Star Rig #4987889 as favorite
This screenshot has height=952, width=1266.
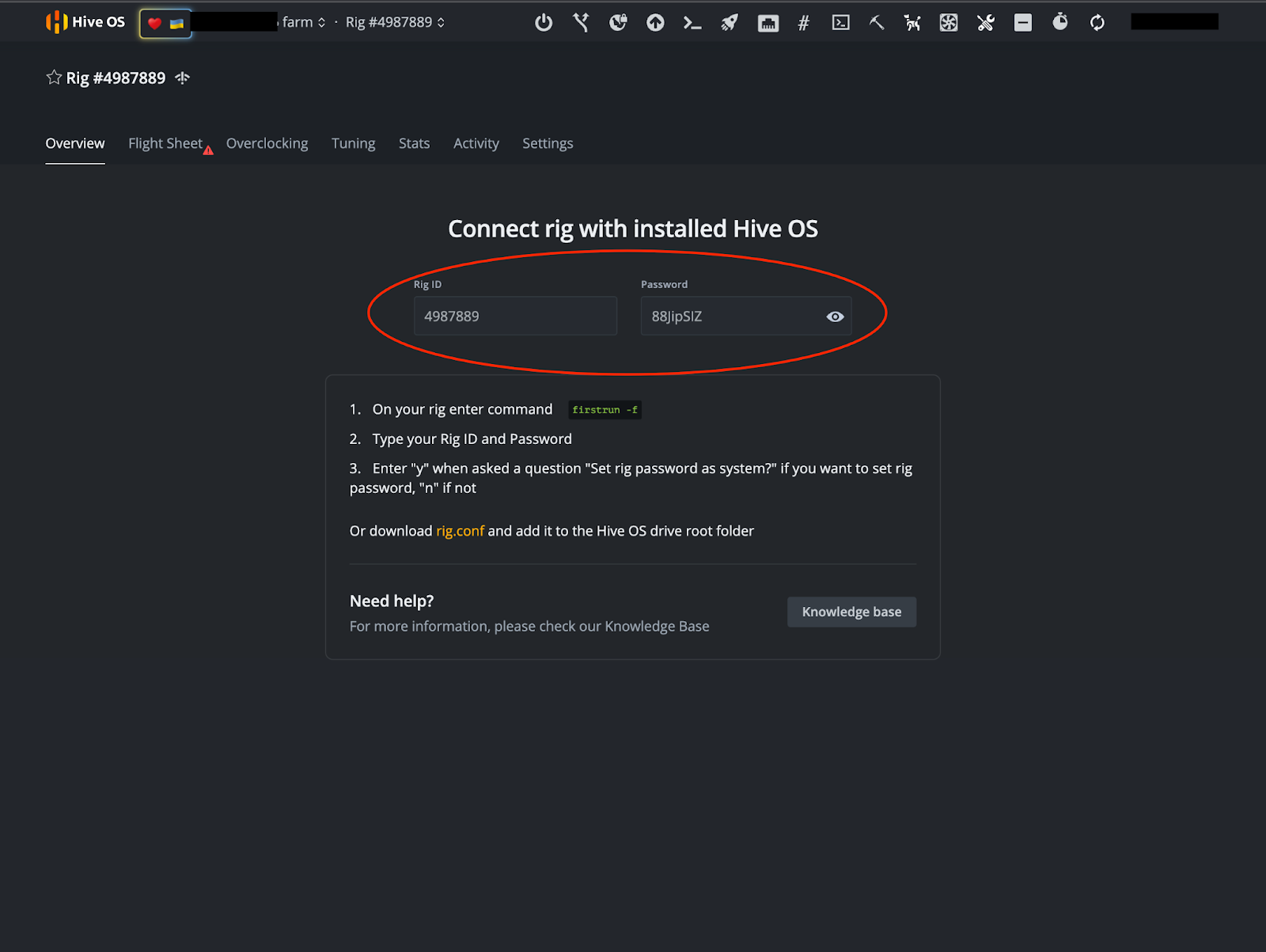pos(54,78)
